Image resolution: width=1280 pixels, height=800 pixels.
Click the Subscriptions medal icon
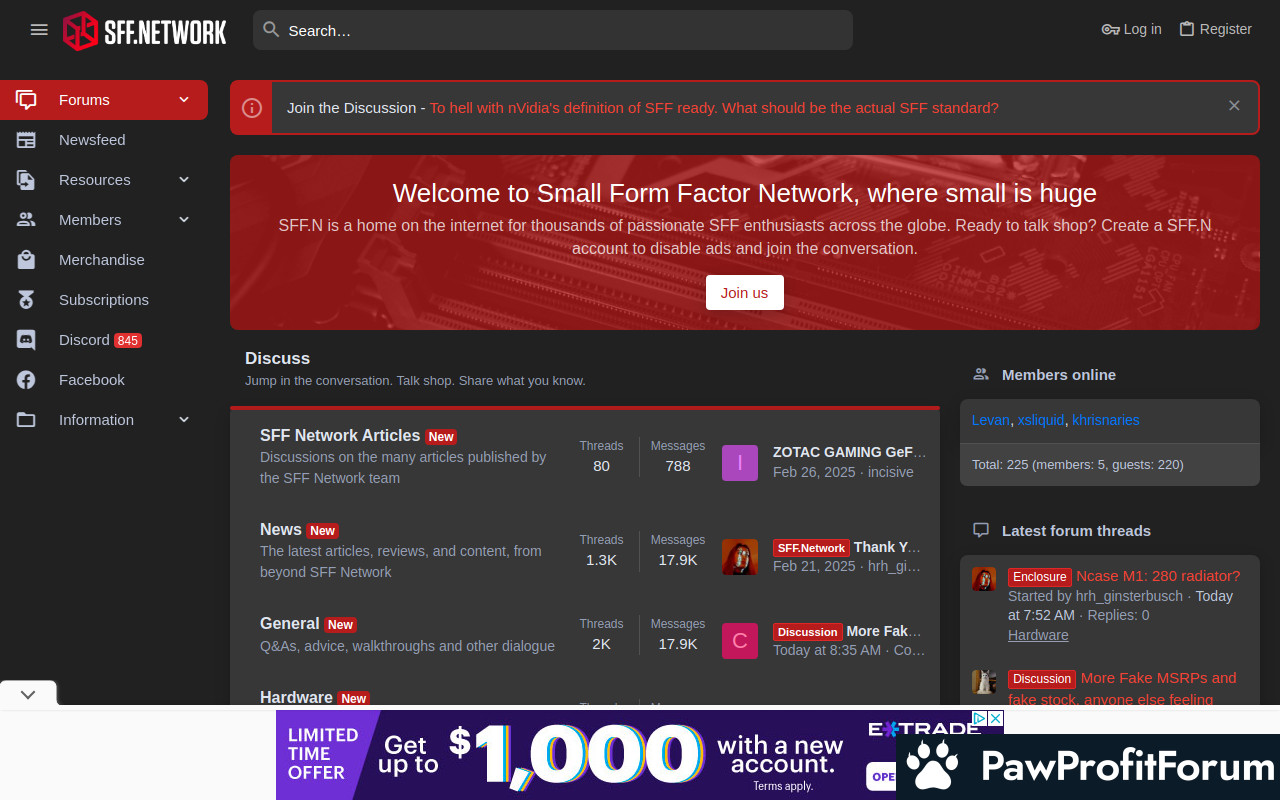pos(26,300)
